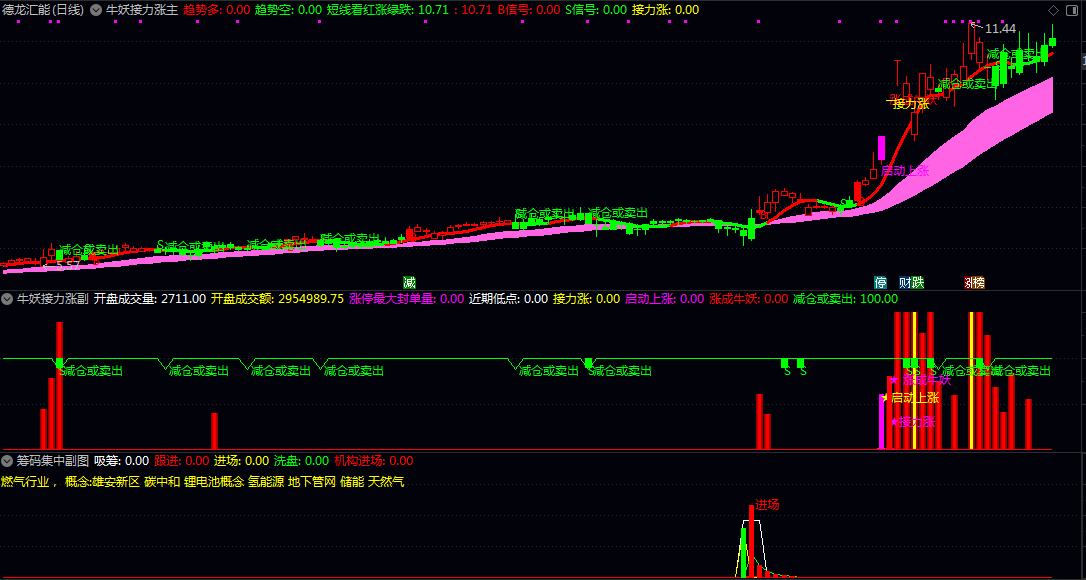Click the 短线看红涨绿跌 value text
Screen dimensions: 1086x580
[409, 10]
